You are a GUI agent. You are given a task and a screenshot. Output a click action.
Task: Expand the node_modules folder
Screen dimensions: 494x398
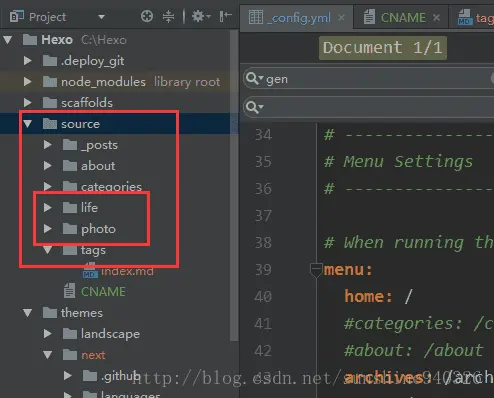28,82
